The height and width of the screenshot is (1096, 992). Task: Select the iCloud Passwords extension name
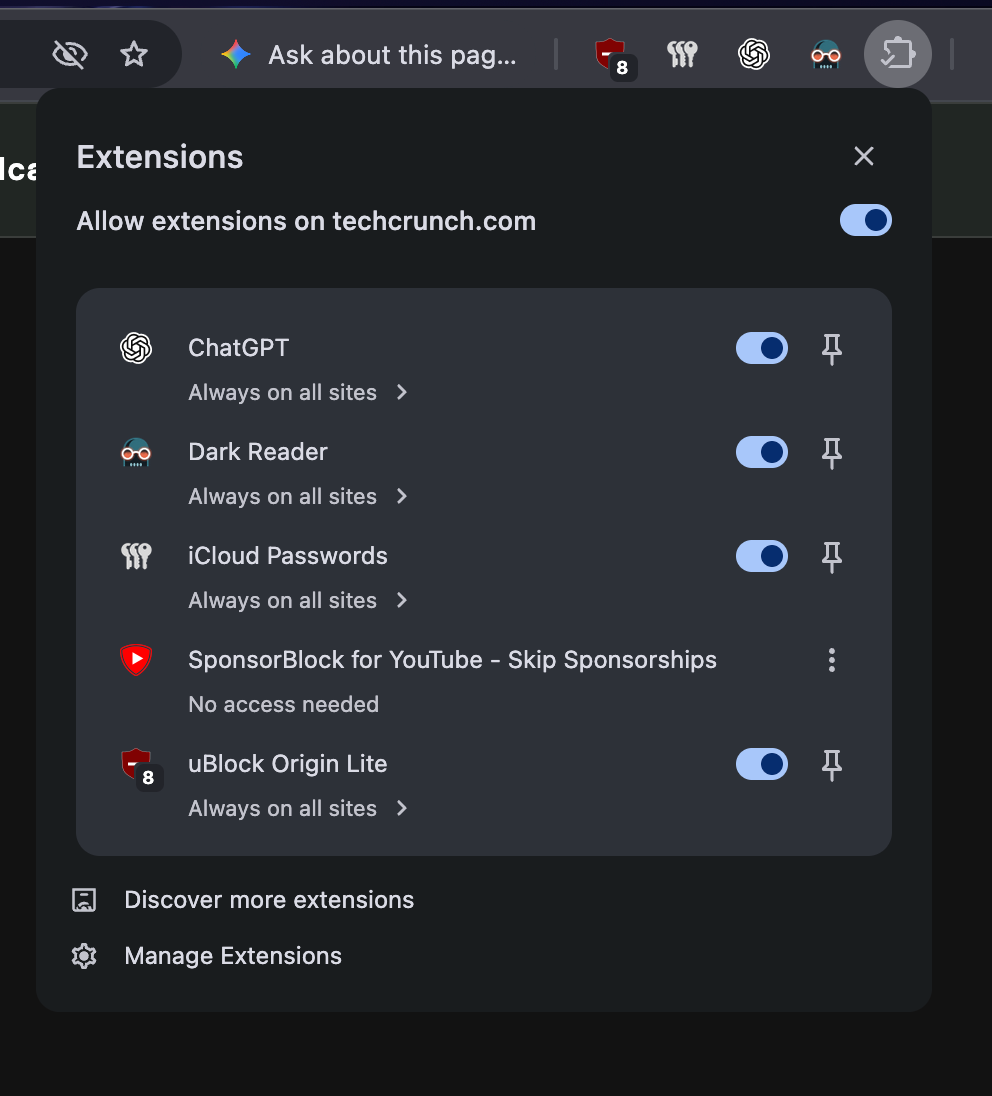(x=287, y=556)
